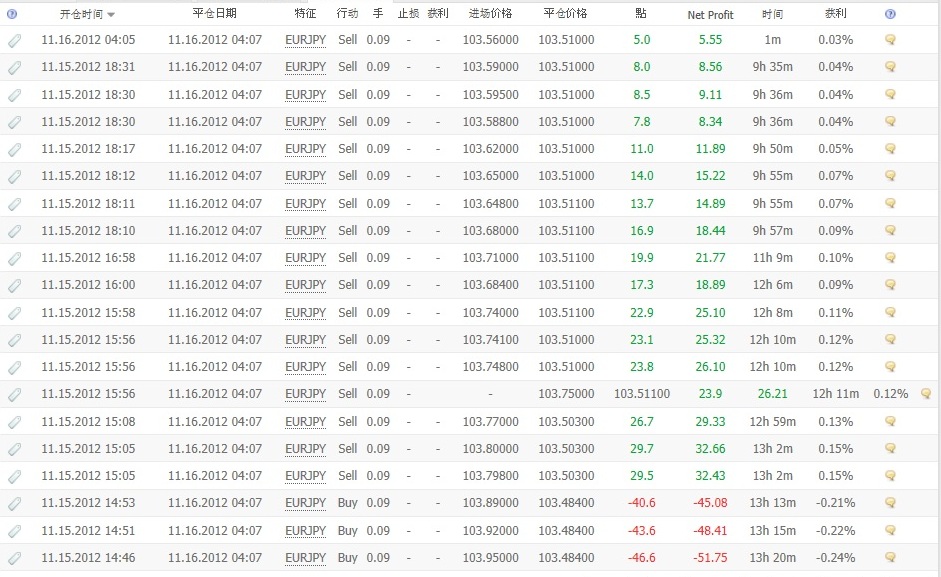941x577 pixels.
Task: Sort by the Net Profit column header
Action: click(710, 14)
